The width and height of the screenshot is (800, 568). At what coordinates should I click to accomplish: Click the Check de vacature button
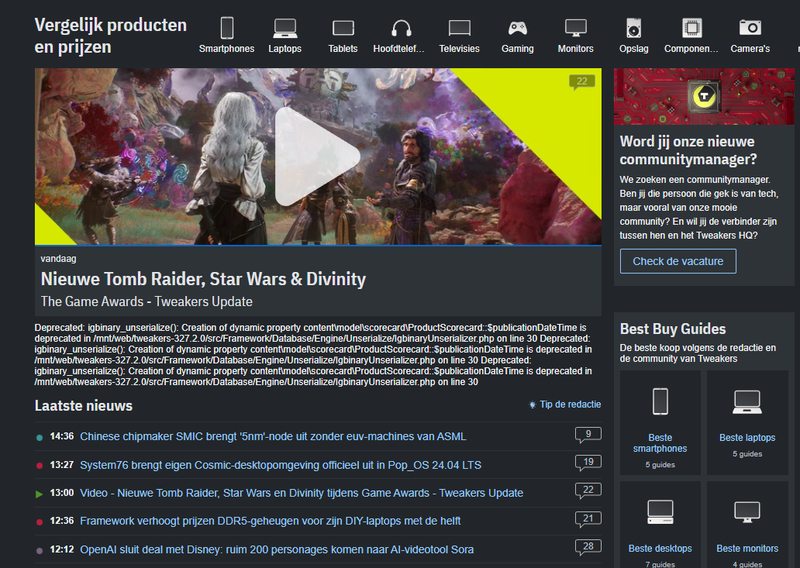click(x=678, y=261)
